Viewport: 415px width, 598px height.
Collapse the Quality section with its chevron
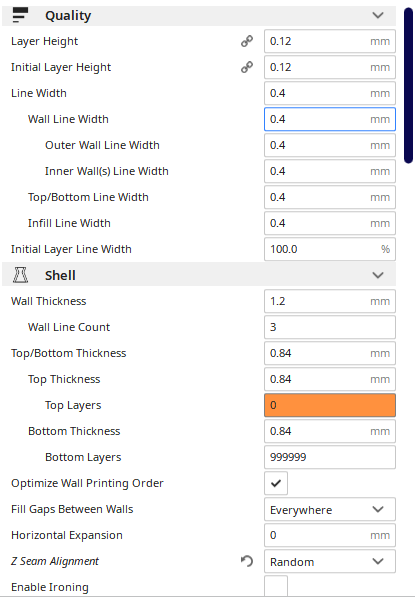pyautogui.click(x=378, y=15)
